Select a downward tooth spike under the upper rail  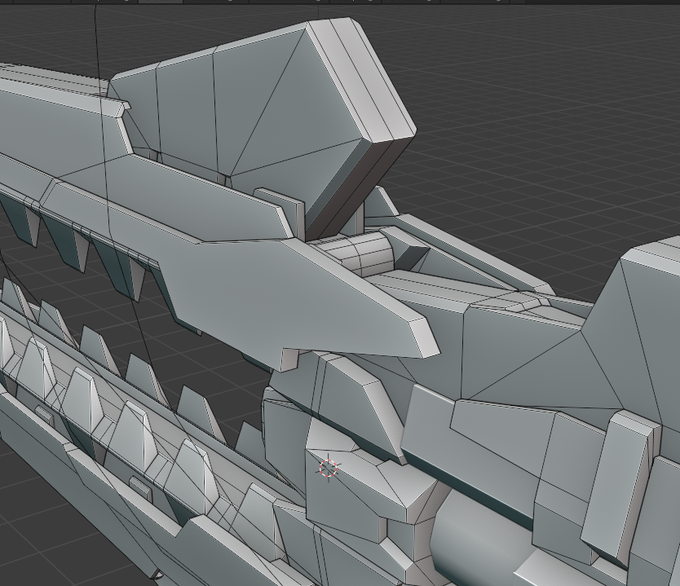point(77,245)
